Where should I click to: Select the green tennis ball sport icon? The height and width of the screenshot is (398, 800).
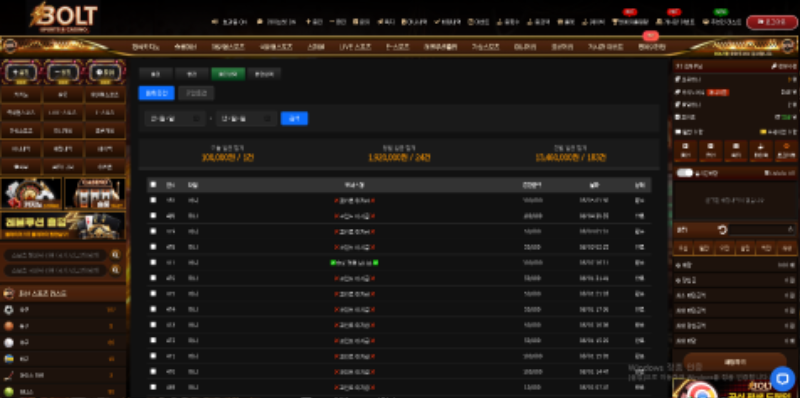9,391
